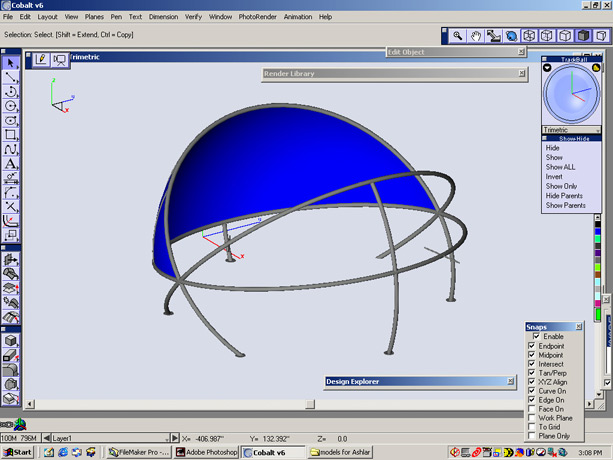The height and width of the screenshot is (460, 613).
Task: Select the Arc tool
Action: (11, 91)
